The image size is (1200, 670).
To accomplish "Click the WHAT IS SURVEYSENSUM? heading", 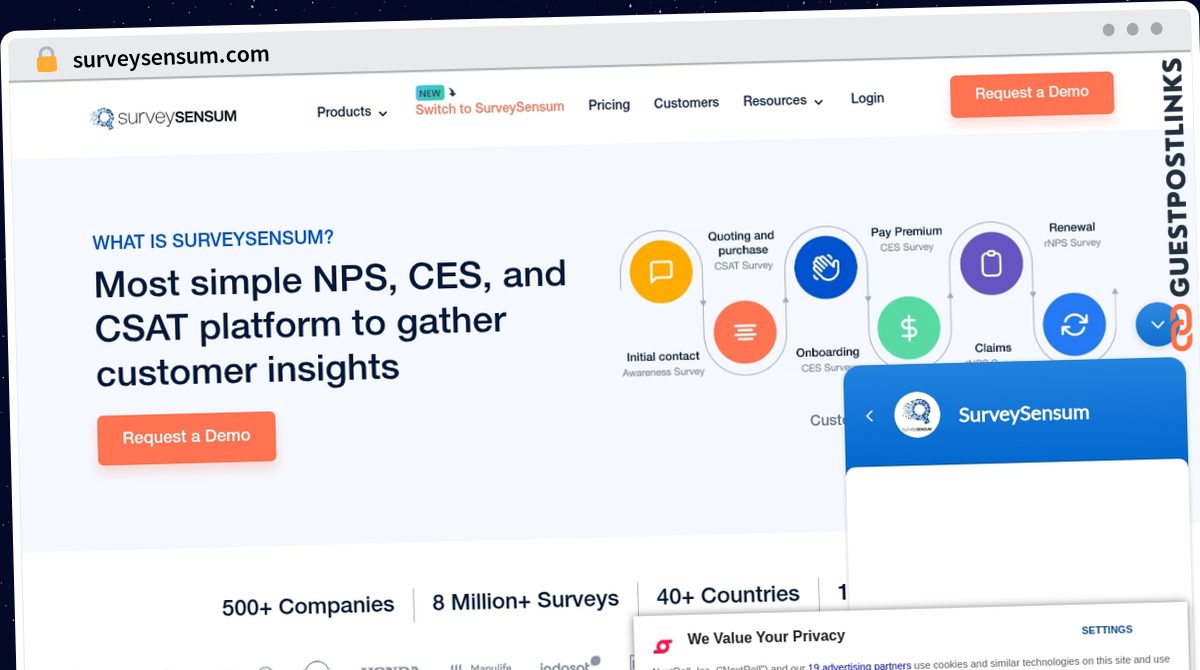I will (x=213, y=240).
